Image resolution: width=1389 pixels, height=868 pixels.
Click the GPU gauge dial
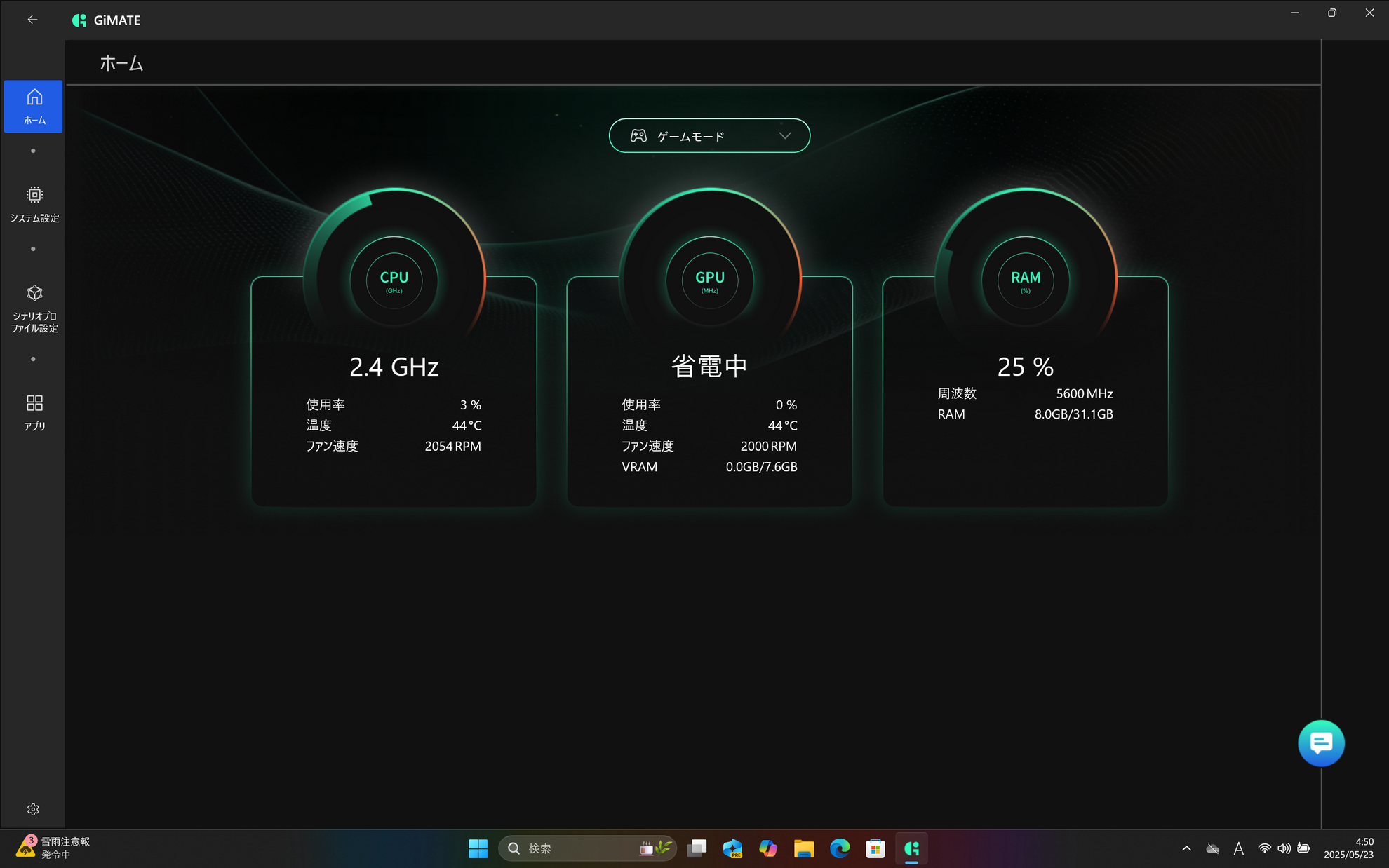(x=709, y=280)
